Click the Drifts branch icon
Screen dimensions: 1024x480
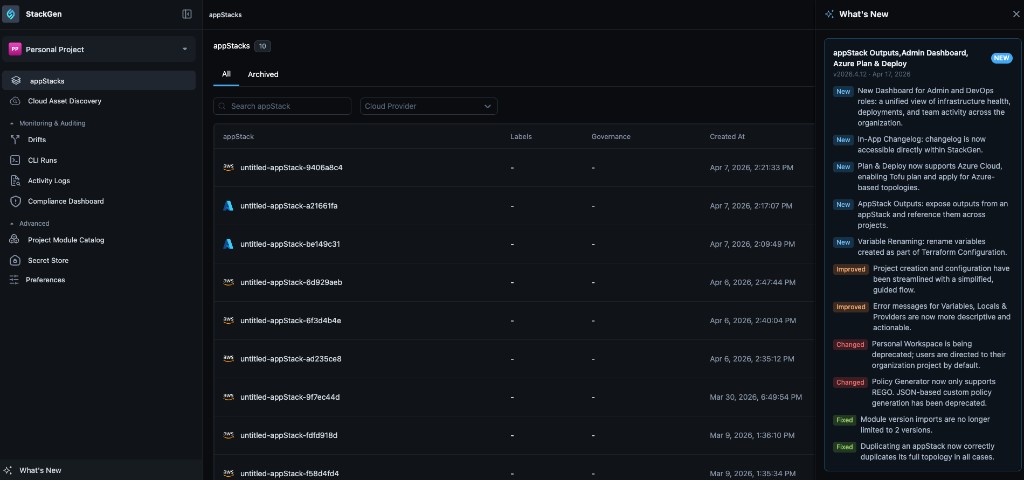[x=15, y=140]
